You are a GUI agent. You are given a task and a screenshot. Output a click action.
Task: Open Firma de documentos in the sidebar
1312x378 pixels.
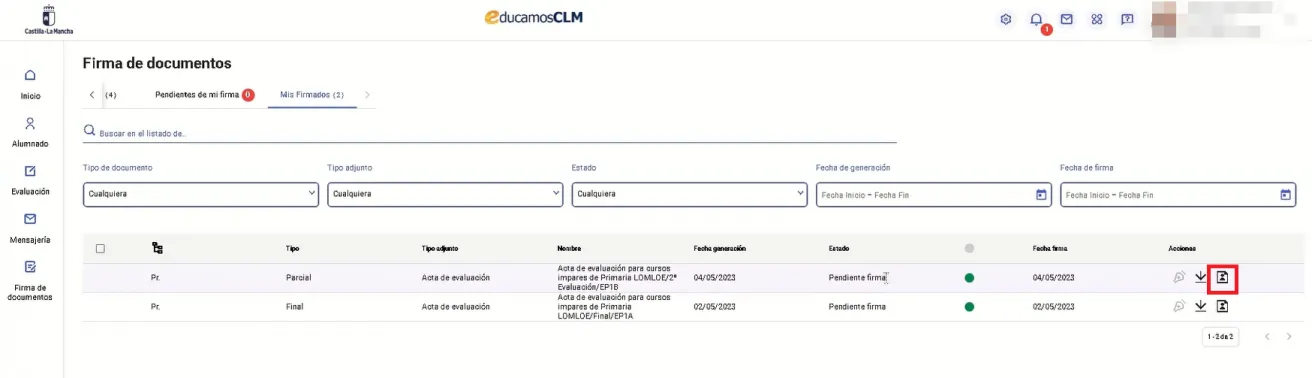[30, 280]
